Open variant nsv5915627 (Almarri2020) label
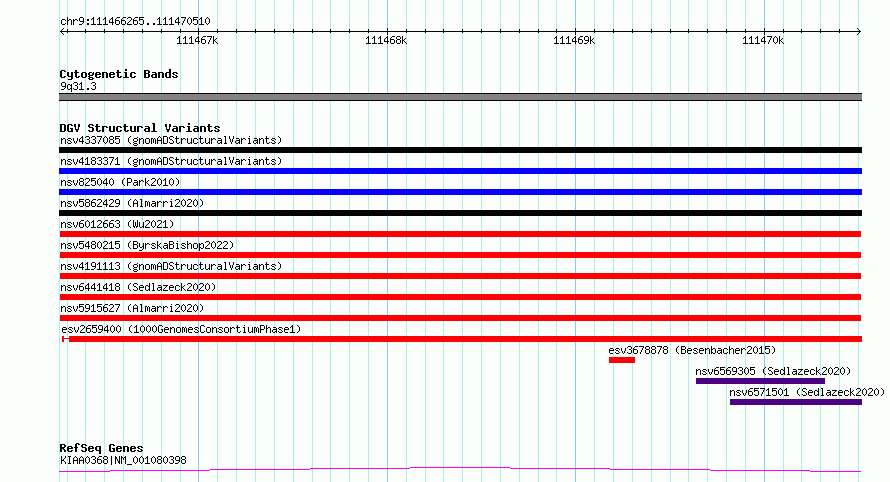Image resolution: width=890 pixels, height=482 pixels. pyautogui.click(x=132, y=308)
